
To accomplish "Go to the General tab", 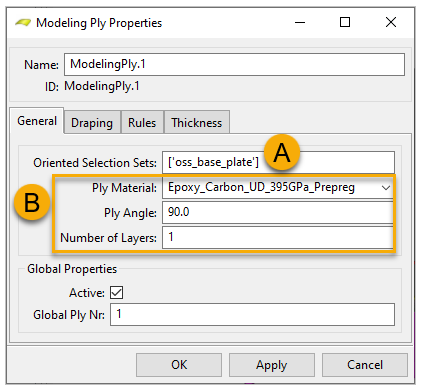I will (x=37, y=121).
